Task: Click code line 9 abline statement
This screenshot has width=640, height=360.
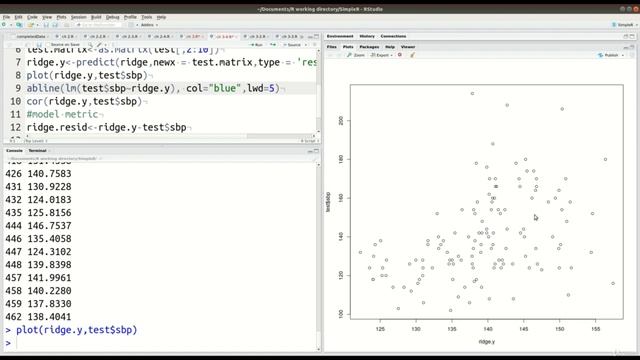Action: 153,88
